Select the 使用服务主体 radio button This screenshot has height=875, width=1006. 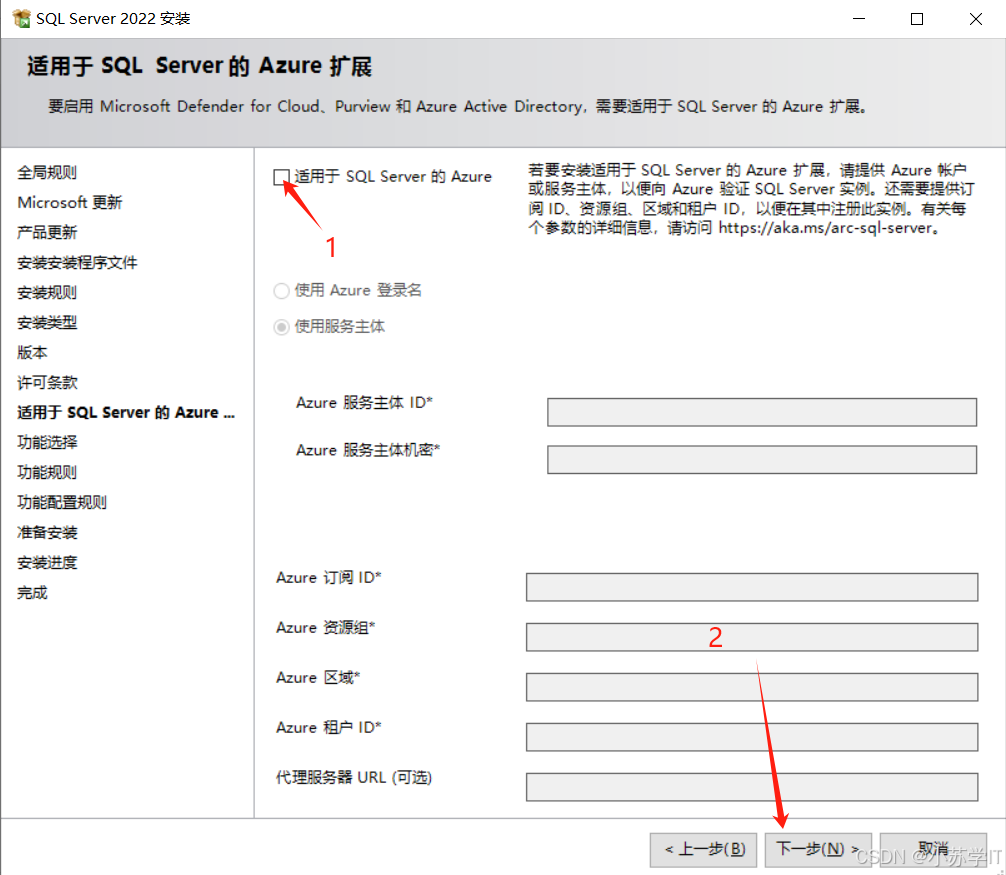(281, 327)
